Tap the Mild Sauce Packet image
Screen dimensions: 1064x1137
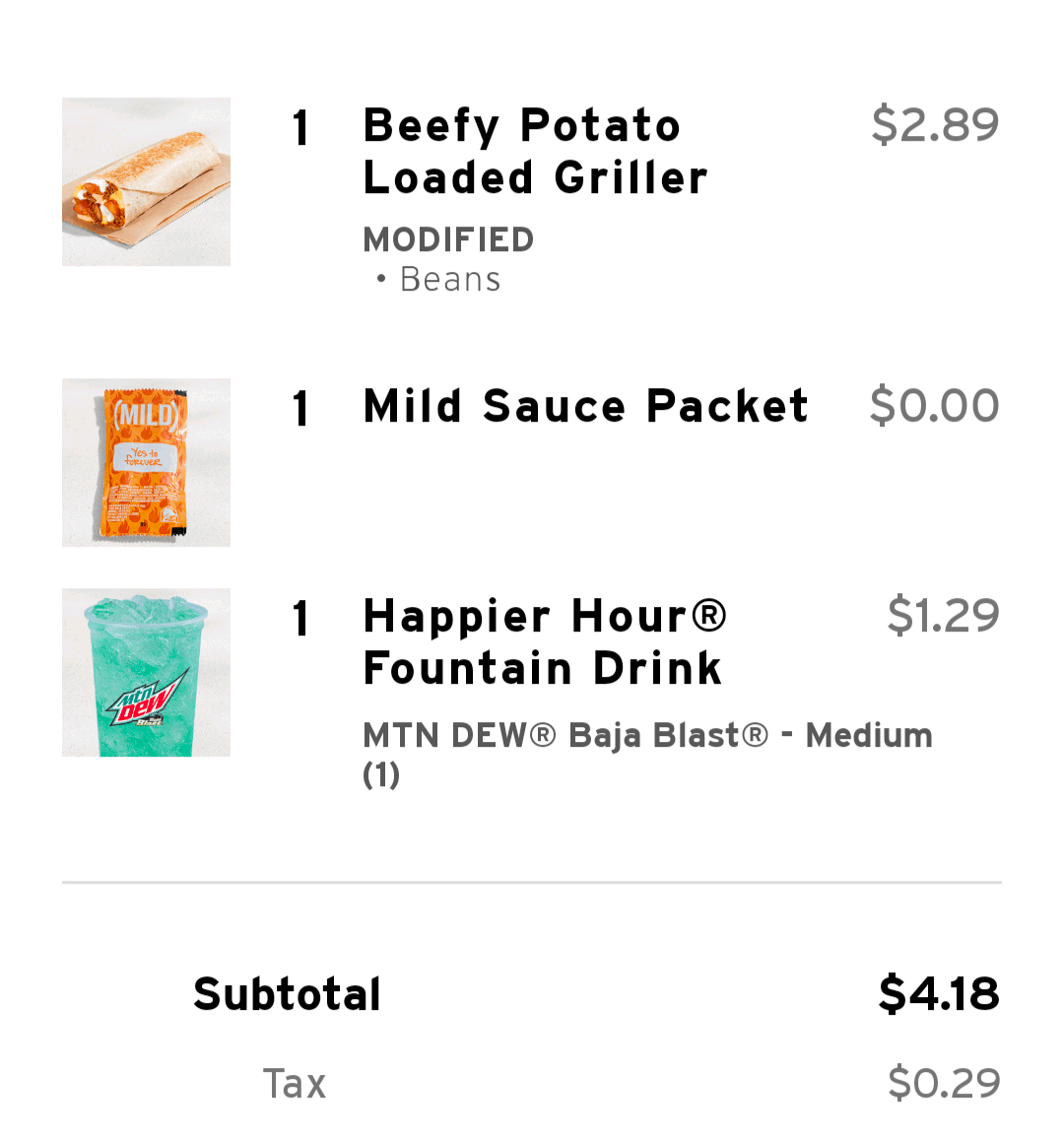146,462
